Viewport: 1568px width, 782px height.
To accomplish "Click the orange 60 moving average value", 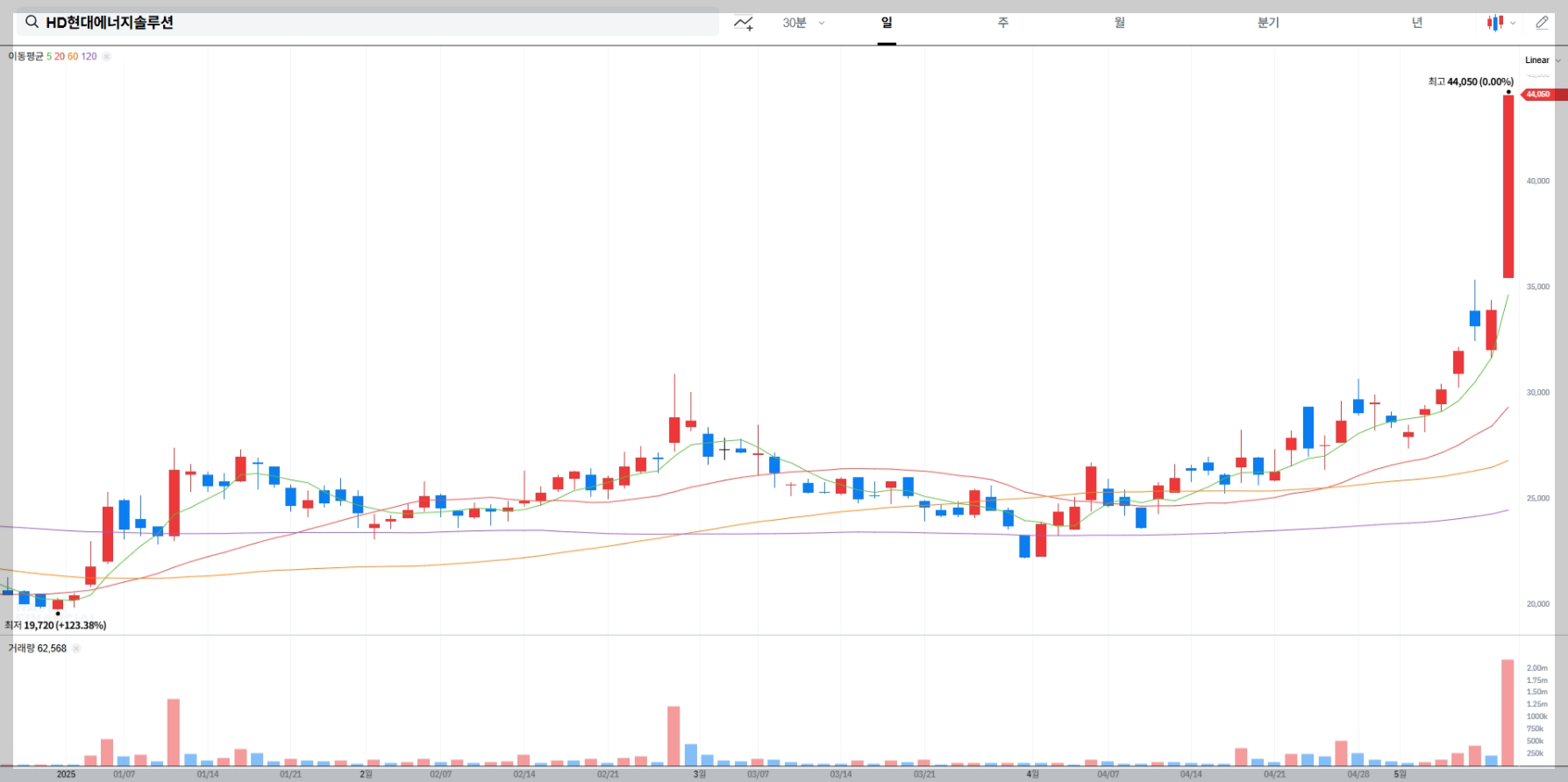I will tap(73, 56).
